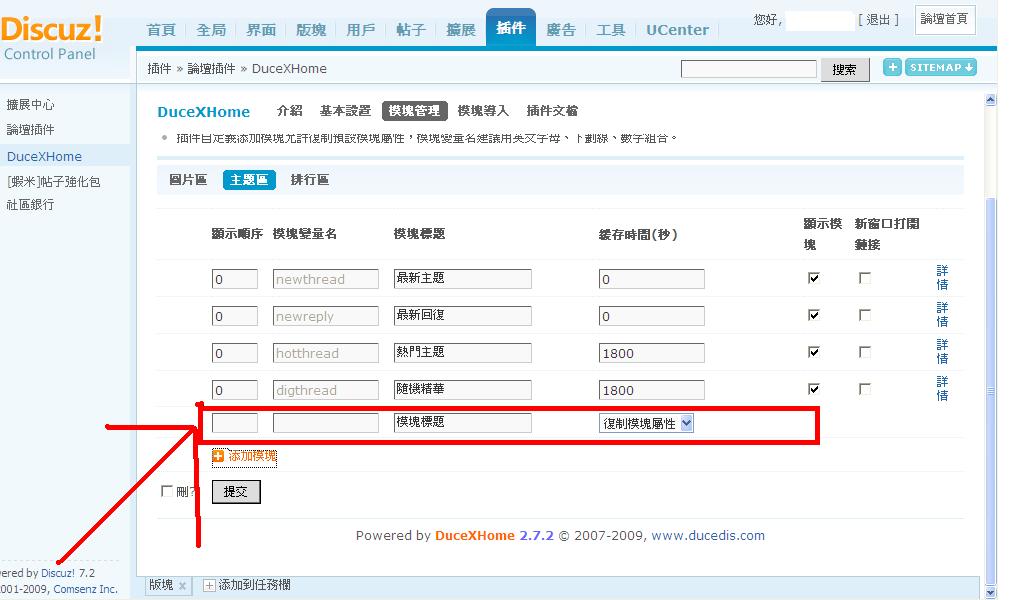Open 詳情 for the newthread row
1024x600 pixels.
942,277
